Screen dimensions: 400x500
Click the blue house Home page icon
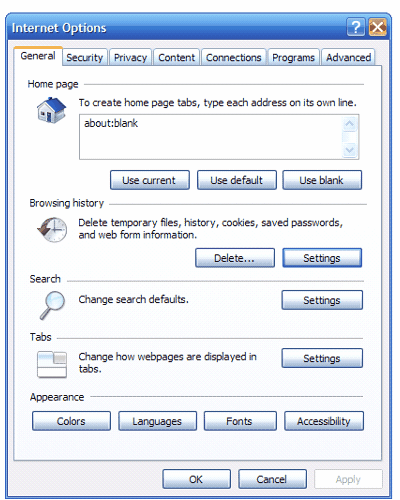coord(52,110)
